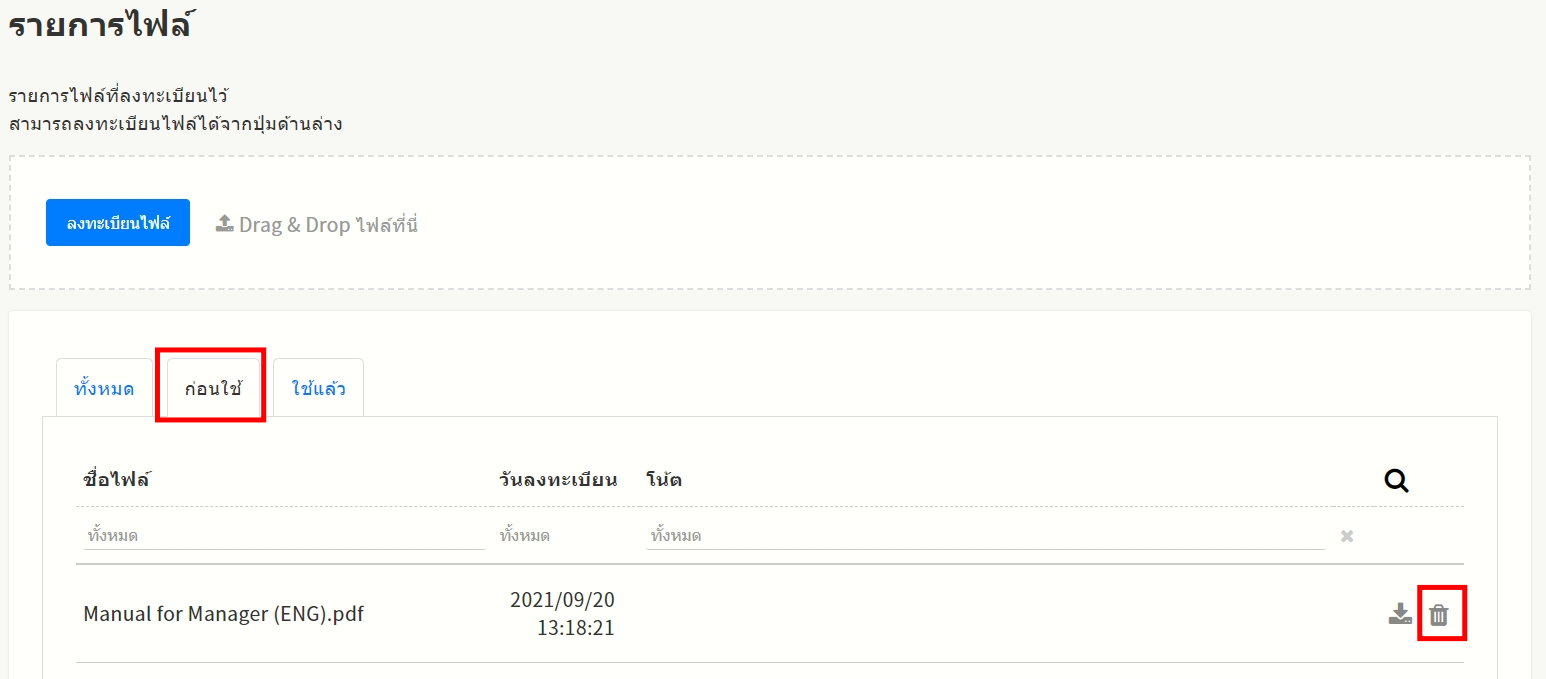This screenshot has width=1546, height=679.
Task: Click the ชื่อไฟล์ column header
Action: [x=117, y=480]
